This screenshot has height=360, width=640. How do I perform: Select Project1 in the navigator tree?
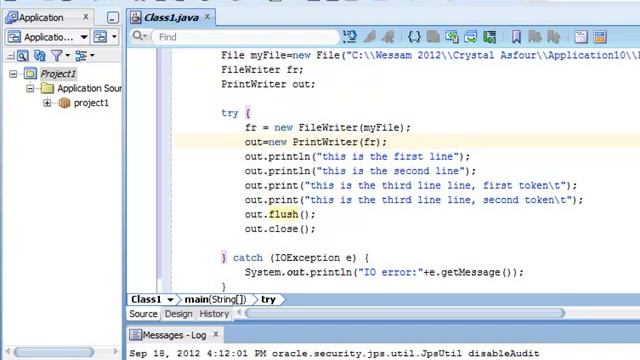tap(58, 74)
